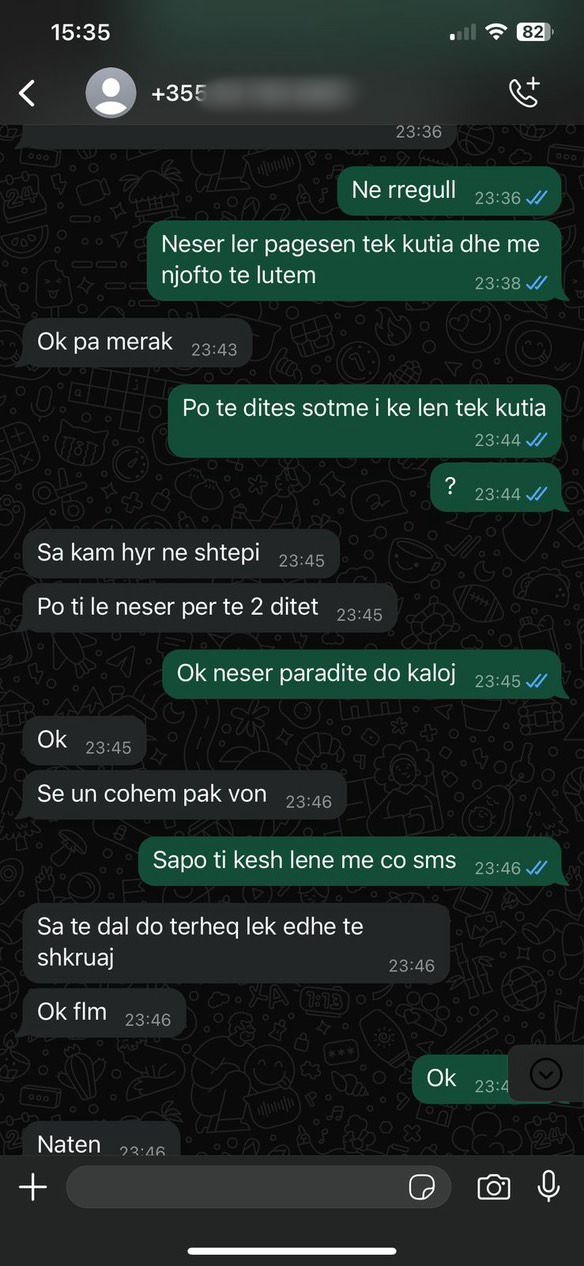Select the "Ok neser paradite do kaloj" message
Image resolution: width=584 pixels, height=1266 pixels.
(362, 674)
